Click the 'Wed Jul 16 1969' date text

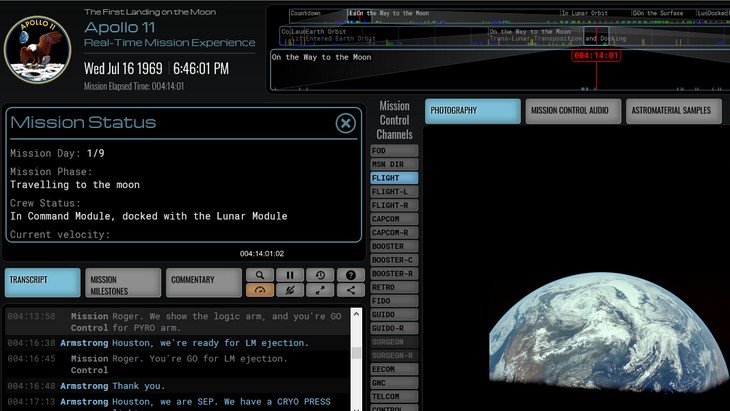(x=123, y=68)
